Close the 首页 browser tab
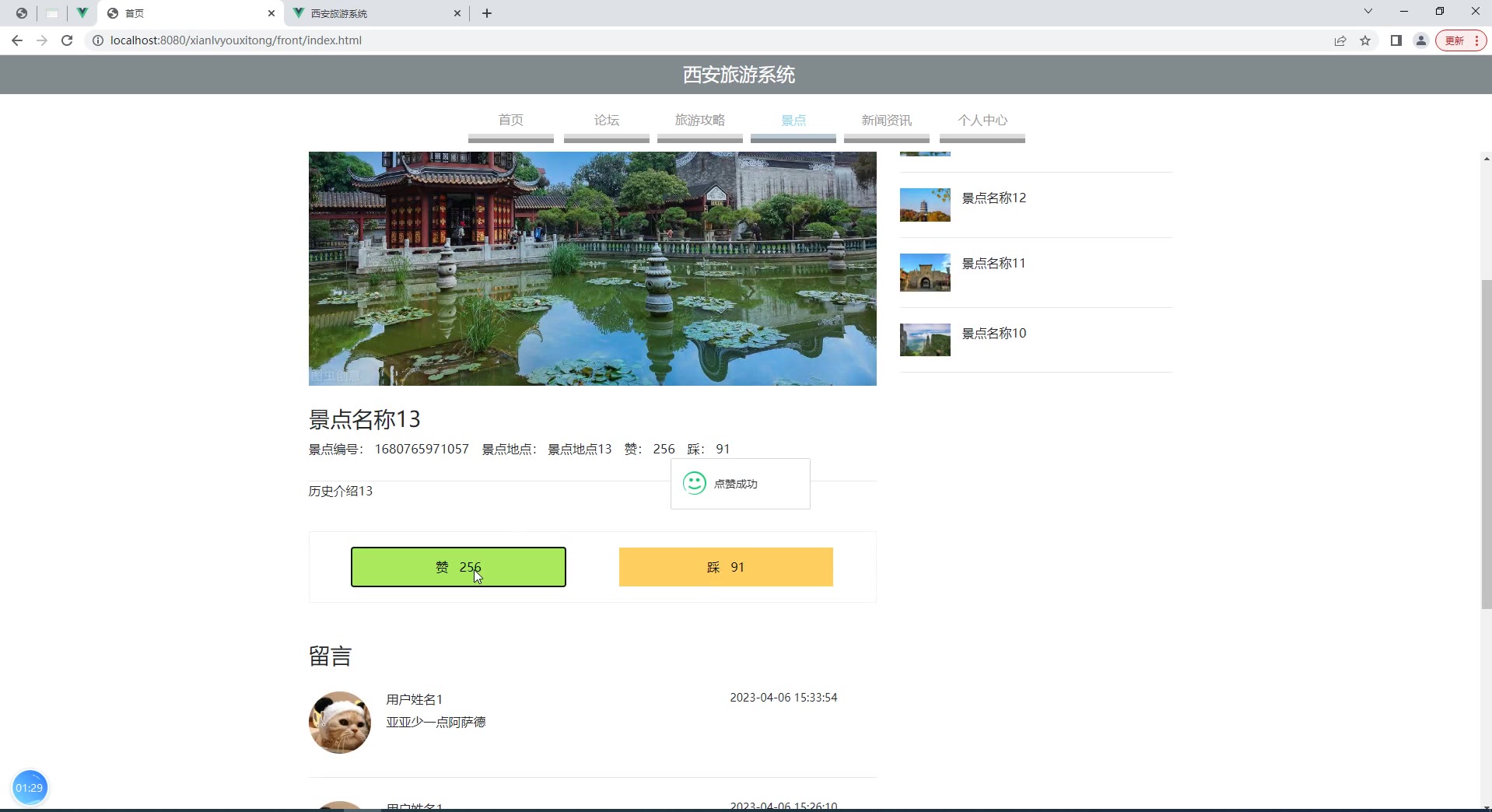This screenshot has height=812, width=1492. pyautogui.click(x=271, y=13)
